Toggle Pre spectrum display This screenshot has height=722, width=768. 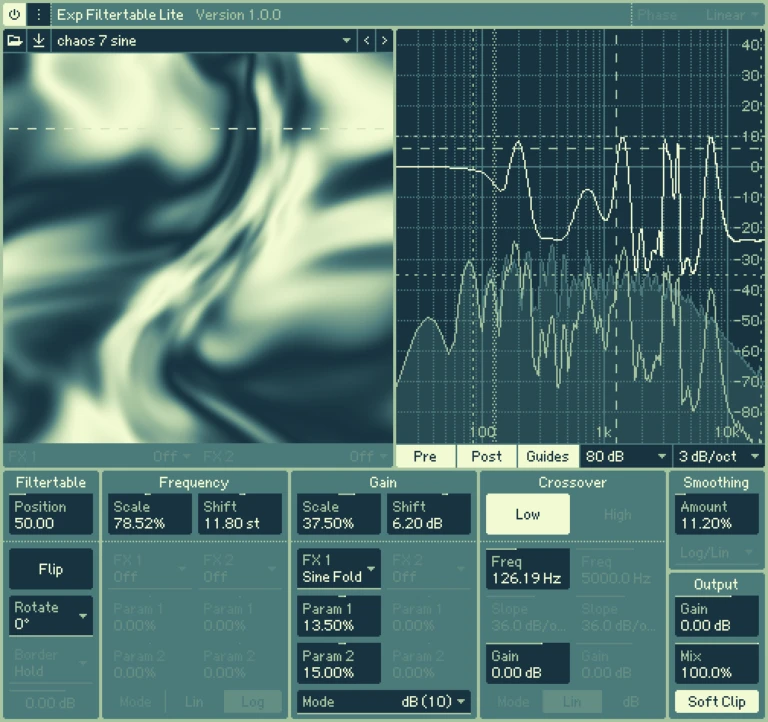[425, 457]
